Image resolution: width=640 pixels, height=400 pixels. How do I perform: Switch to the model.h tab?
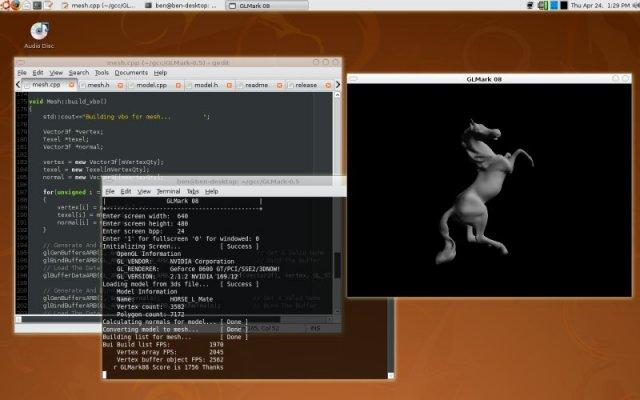point(206,86)
